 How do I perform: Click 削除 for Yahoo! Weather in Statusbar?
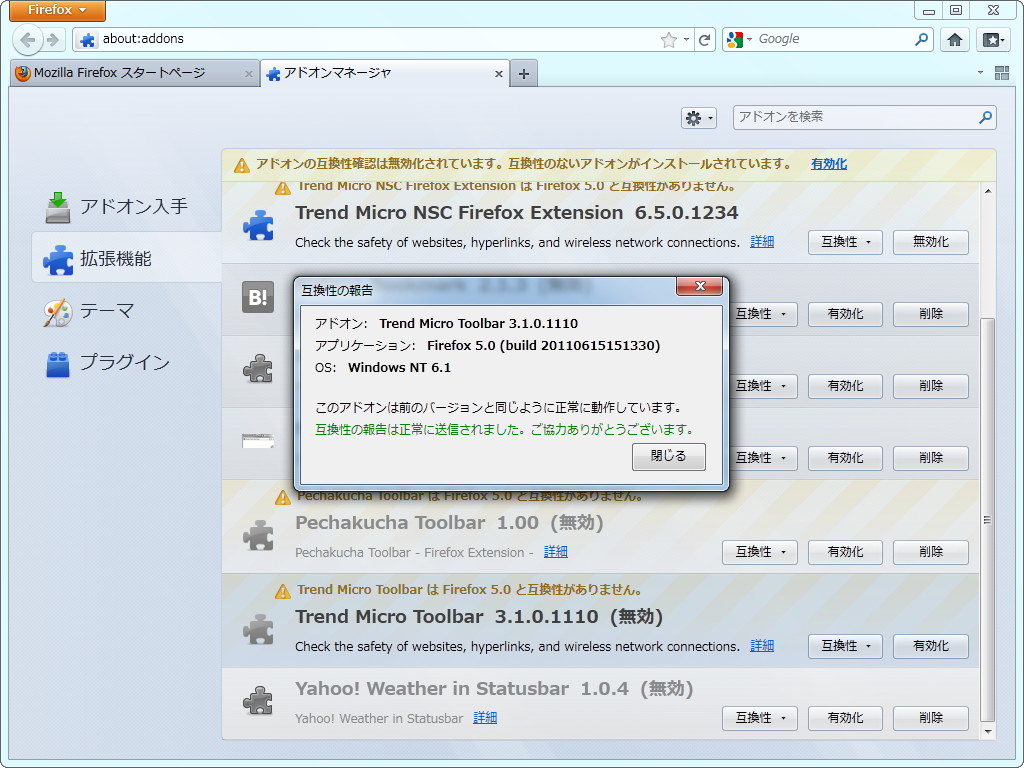tap(930, 718)
